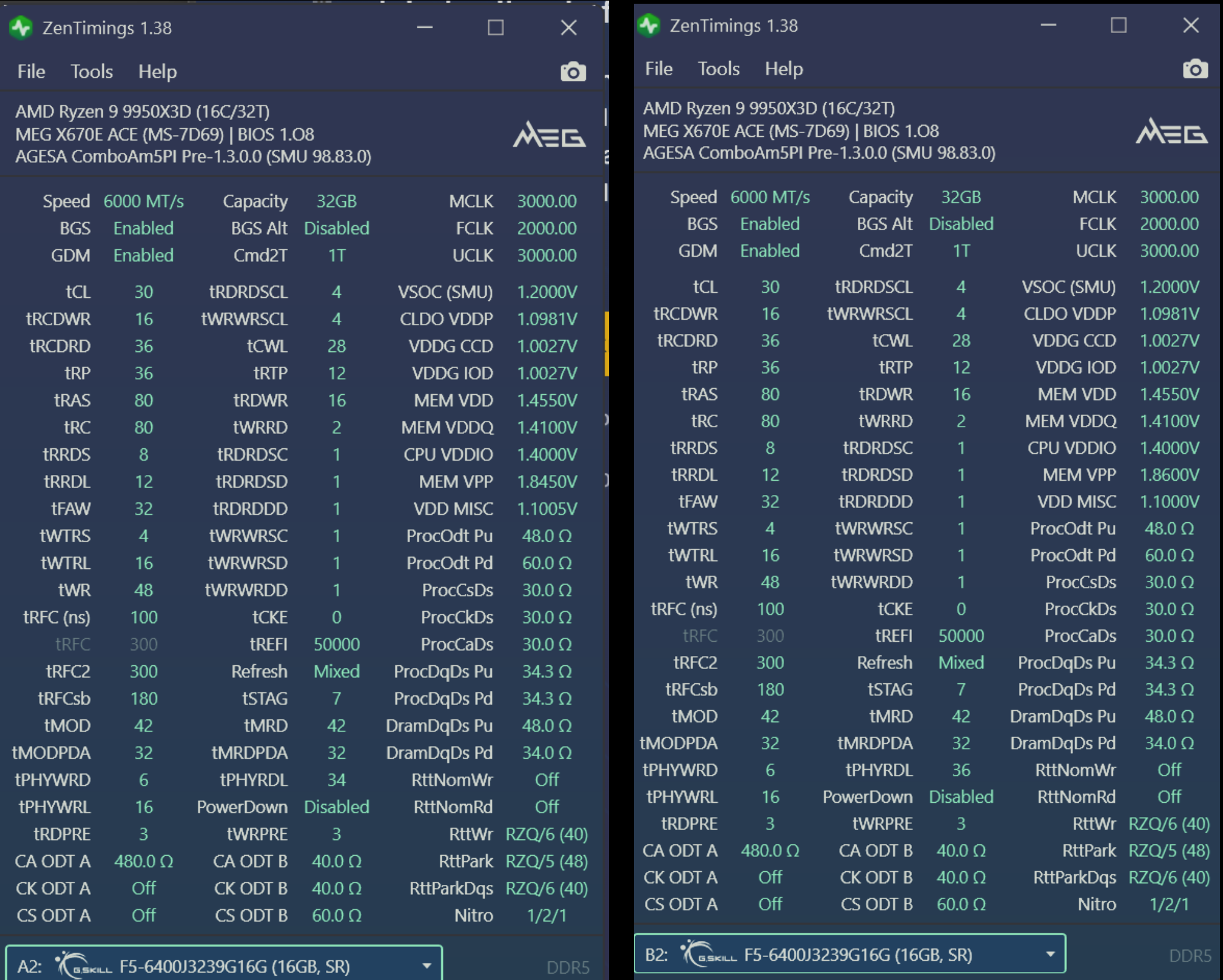Open File menu in left ZenTimings window
This screenshot has width=1223, height=980.
tap(31, 72)
